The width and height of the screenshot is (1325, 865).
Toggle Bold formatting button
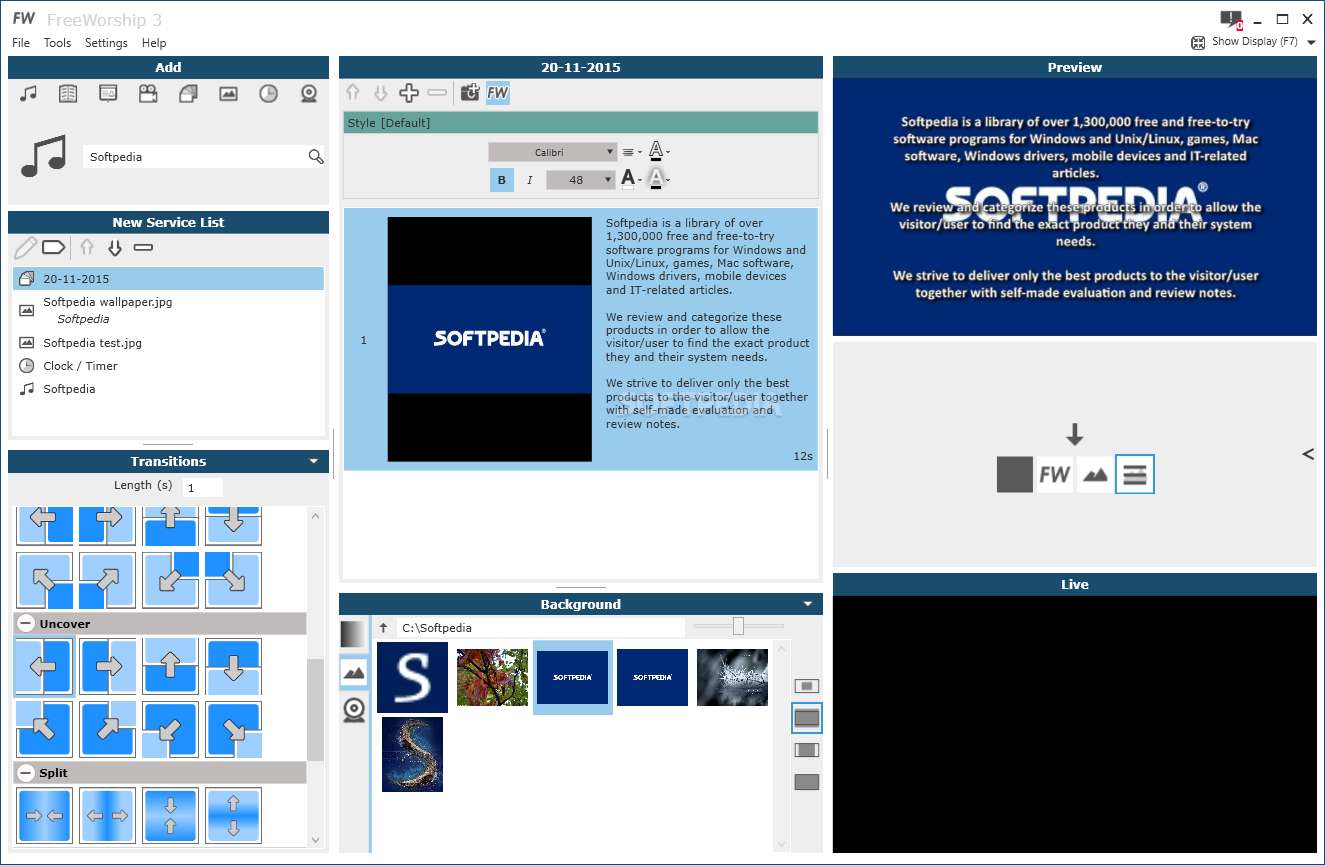point(502,180)
